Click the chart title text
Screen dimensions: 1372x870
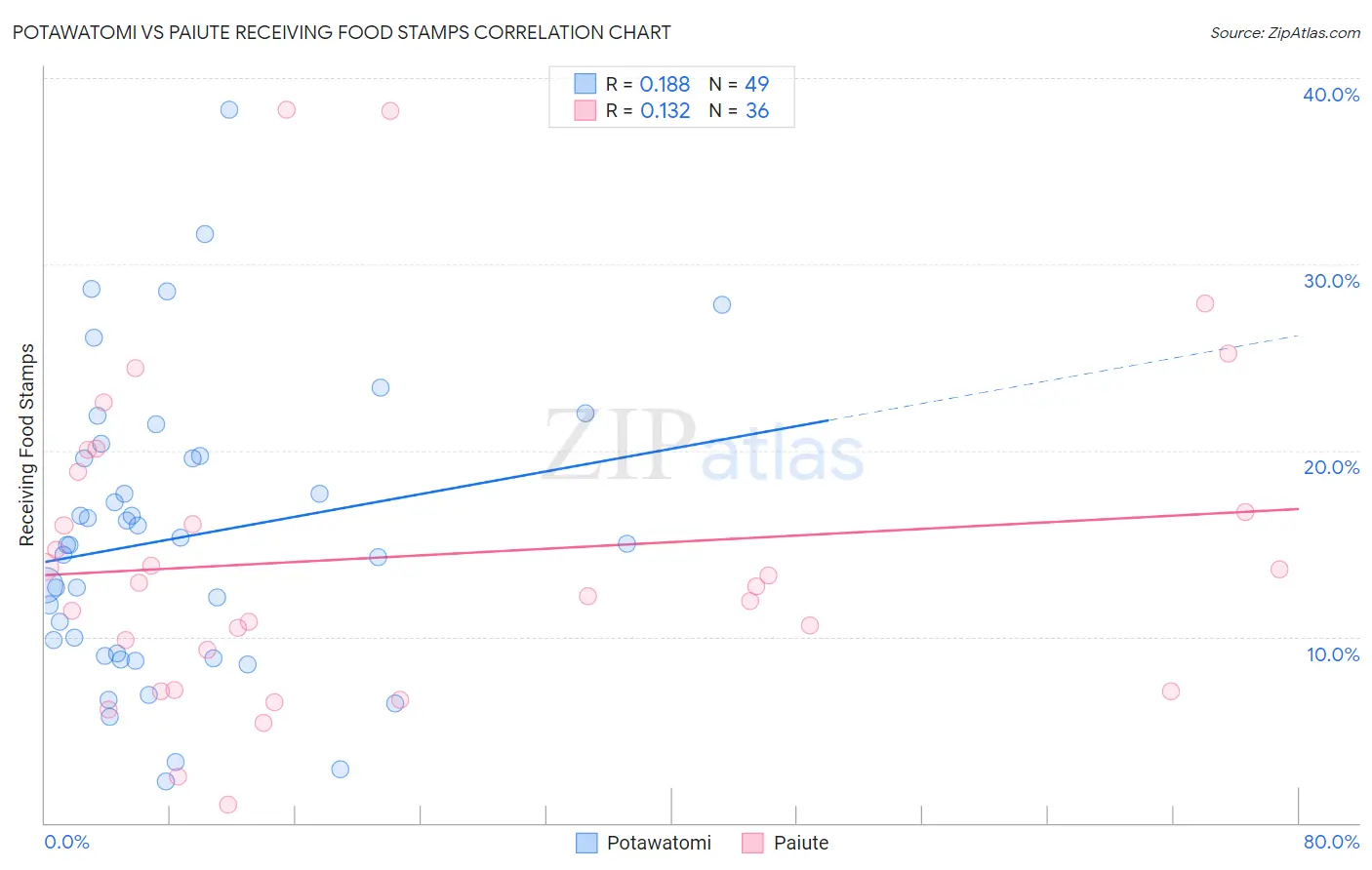pyautogui.click(x=342, y=32)
